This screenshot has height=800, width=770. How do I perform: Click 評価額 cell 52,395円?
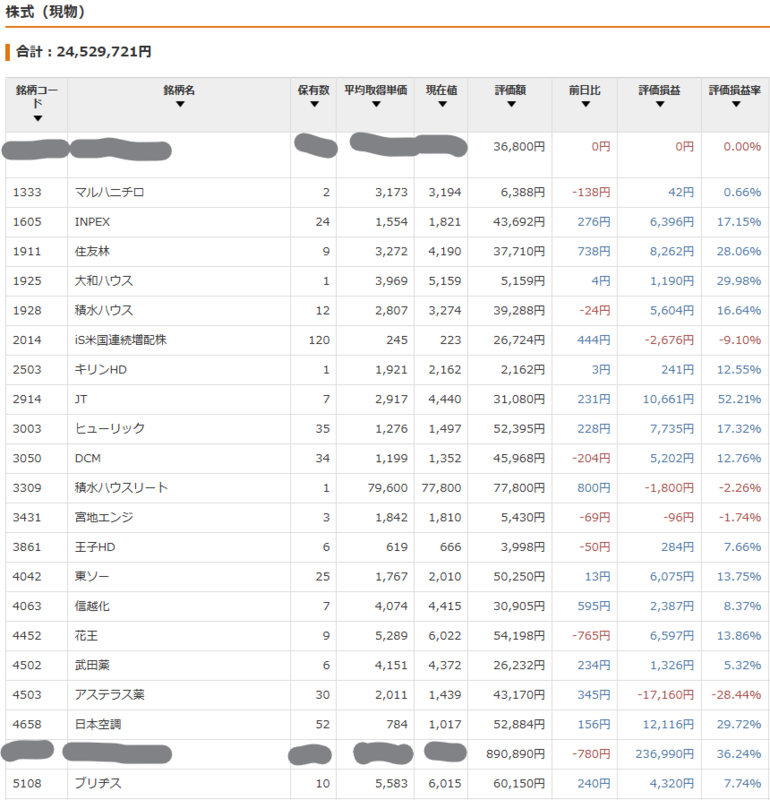(x=519, y=429)
